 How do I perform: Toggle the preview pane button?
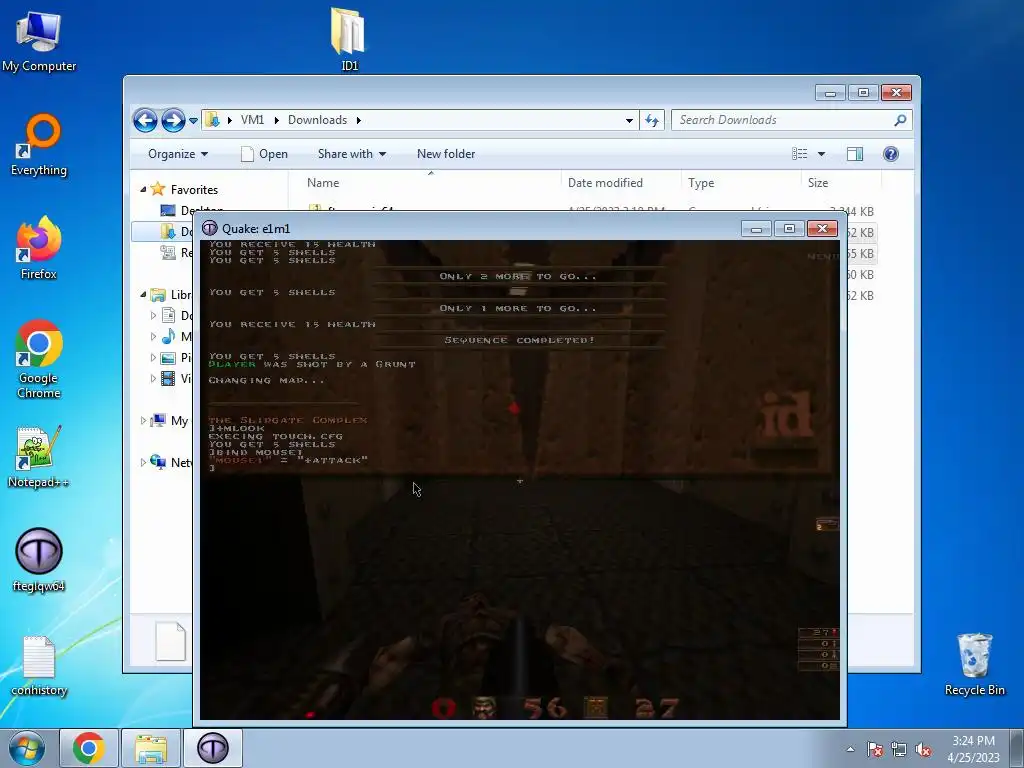point(855,154)
